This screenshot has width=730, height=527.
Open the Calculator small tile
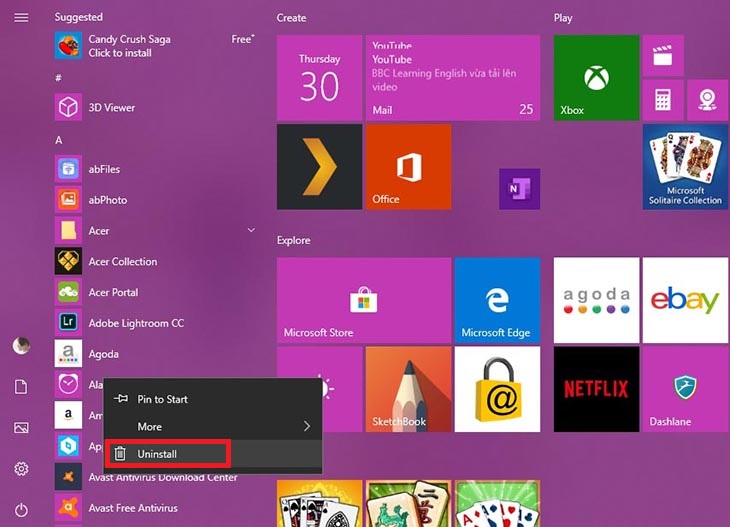(662, 100)
